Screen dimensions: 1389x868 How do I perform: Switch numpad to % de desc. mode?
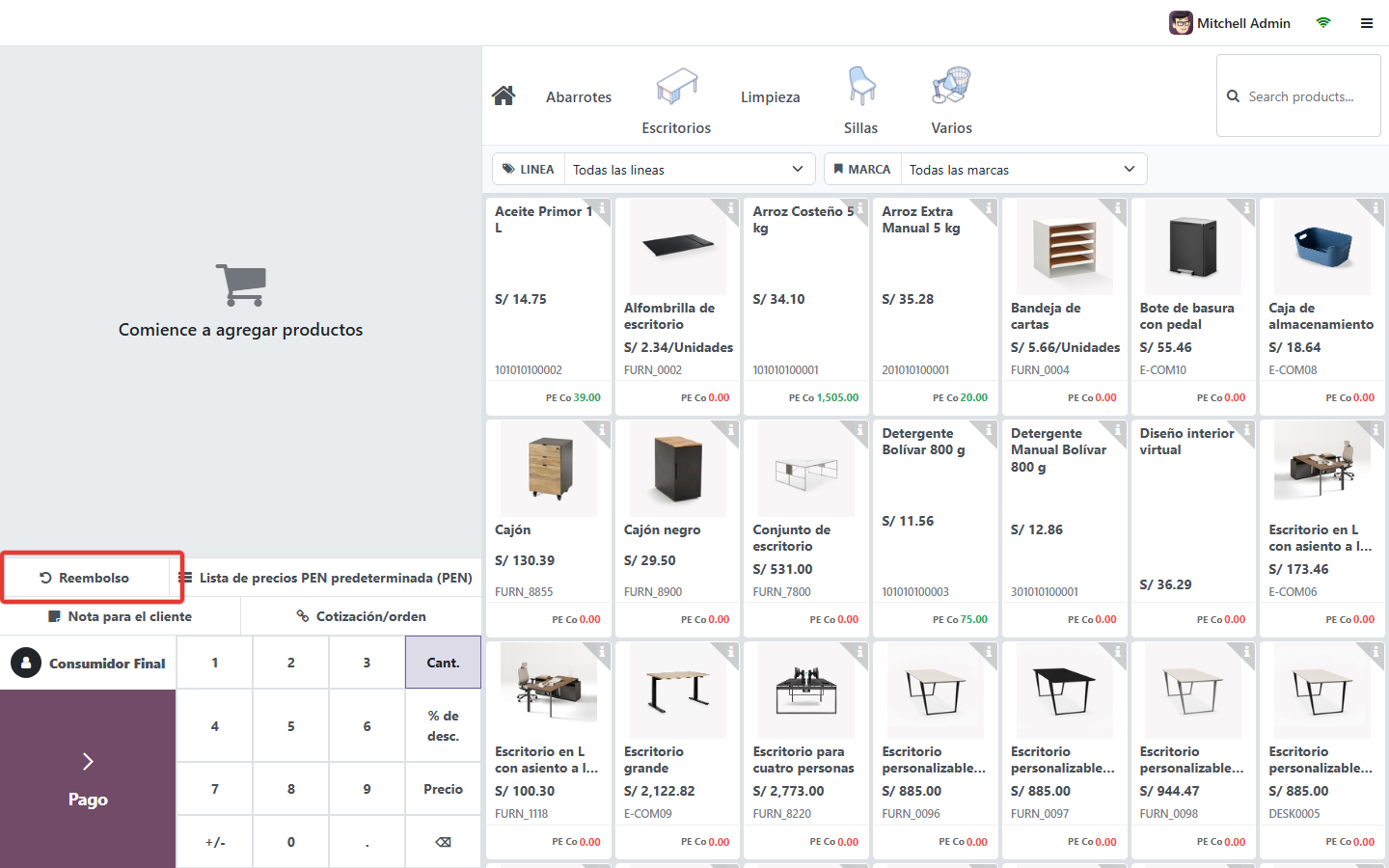tap(443, 725)
